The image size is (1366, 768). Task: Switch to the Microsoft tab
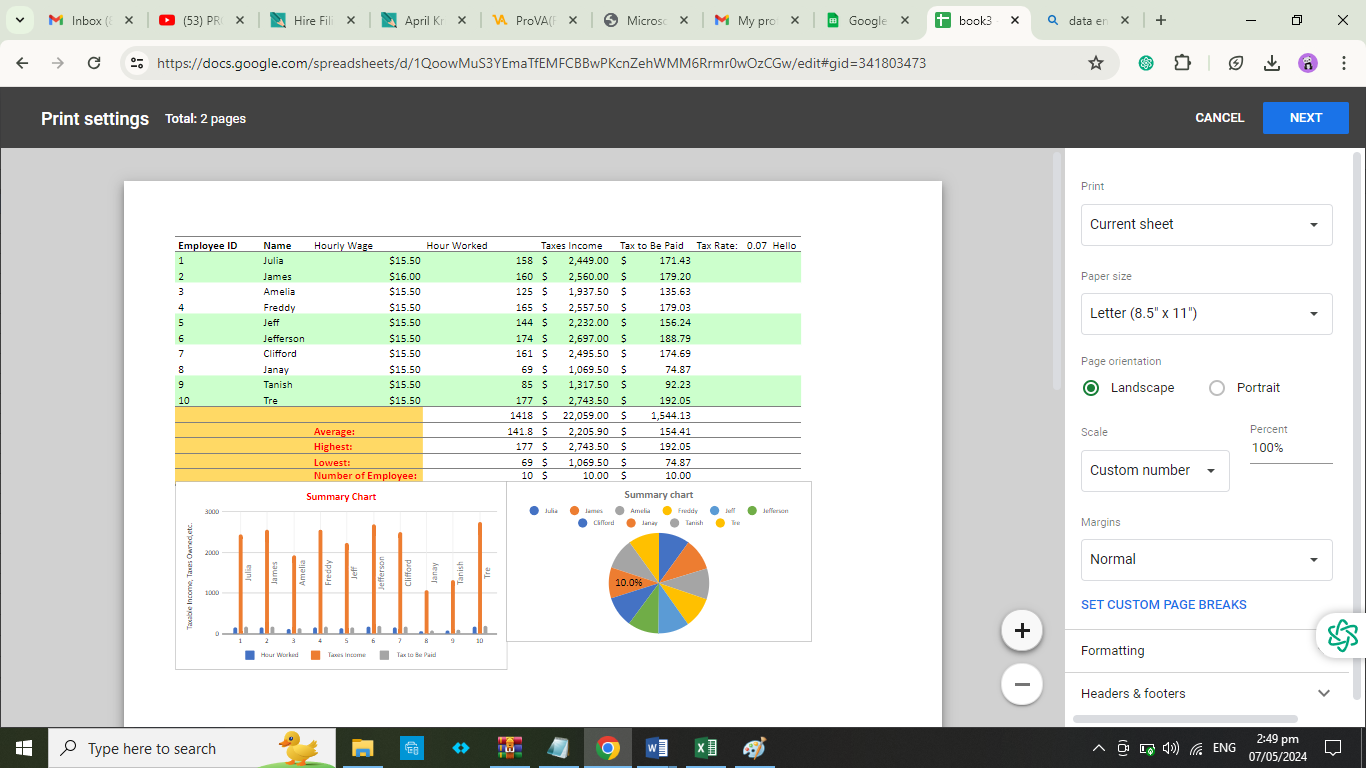click(x=645, y=20)
